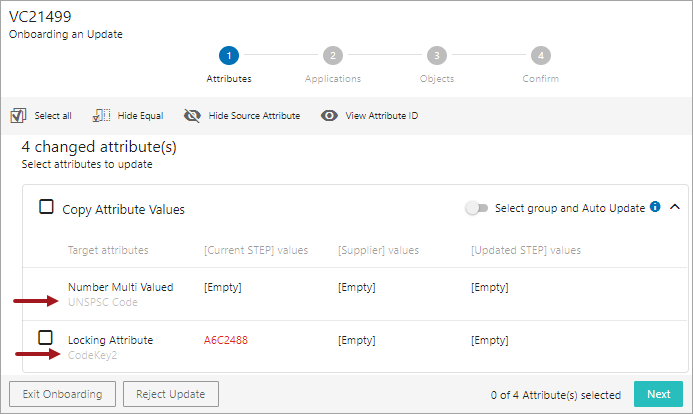Check the Copy Attribute Values checkbox
693x414 pixels.
(x=46, y=207)
